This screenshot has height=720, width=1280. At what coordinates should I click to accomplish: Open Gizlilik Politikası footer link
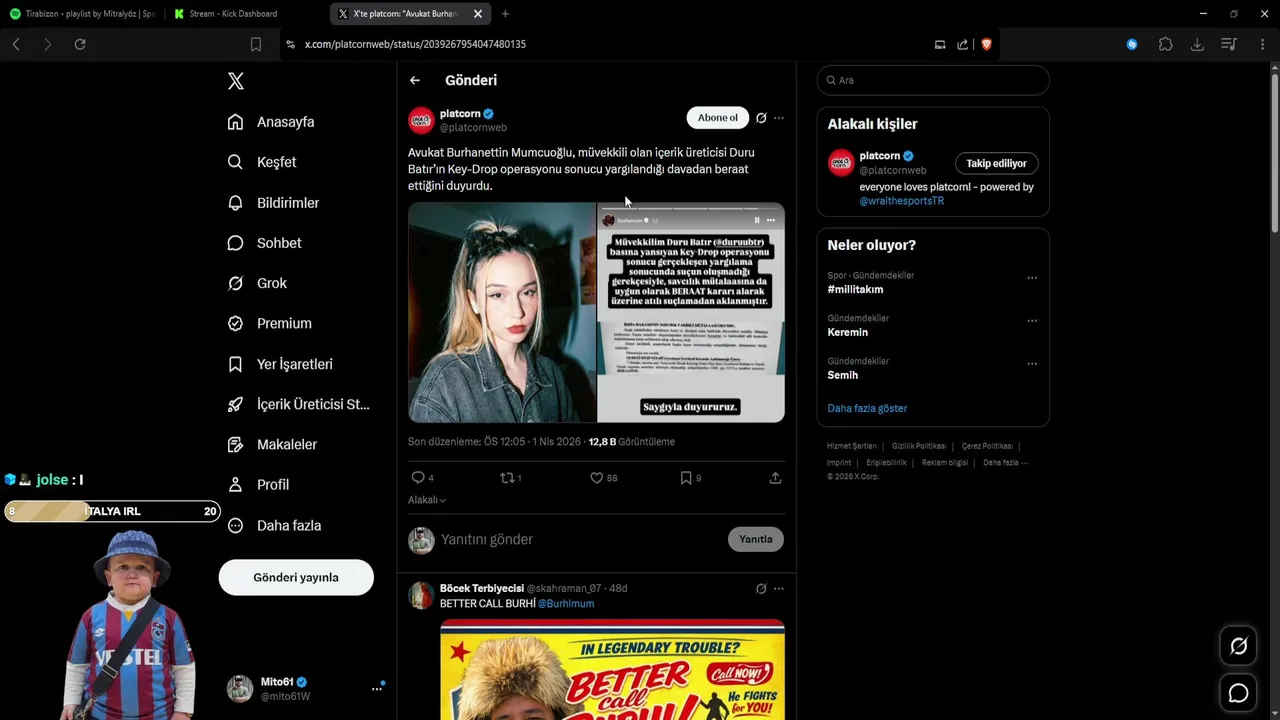tap(919, 446)
